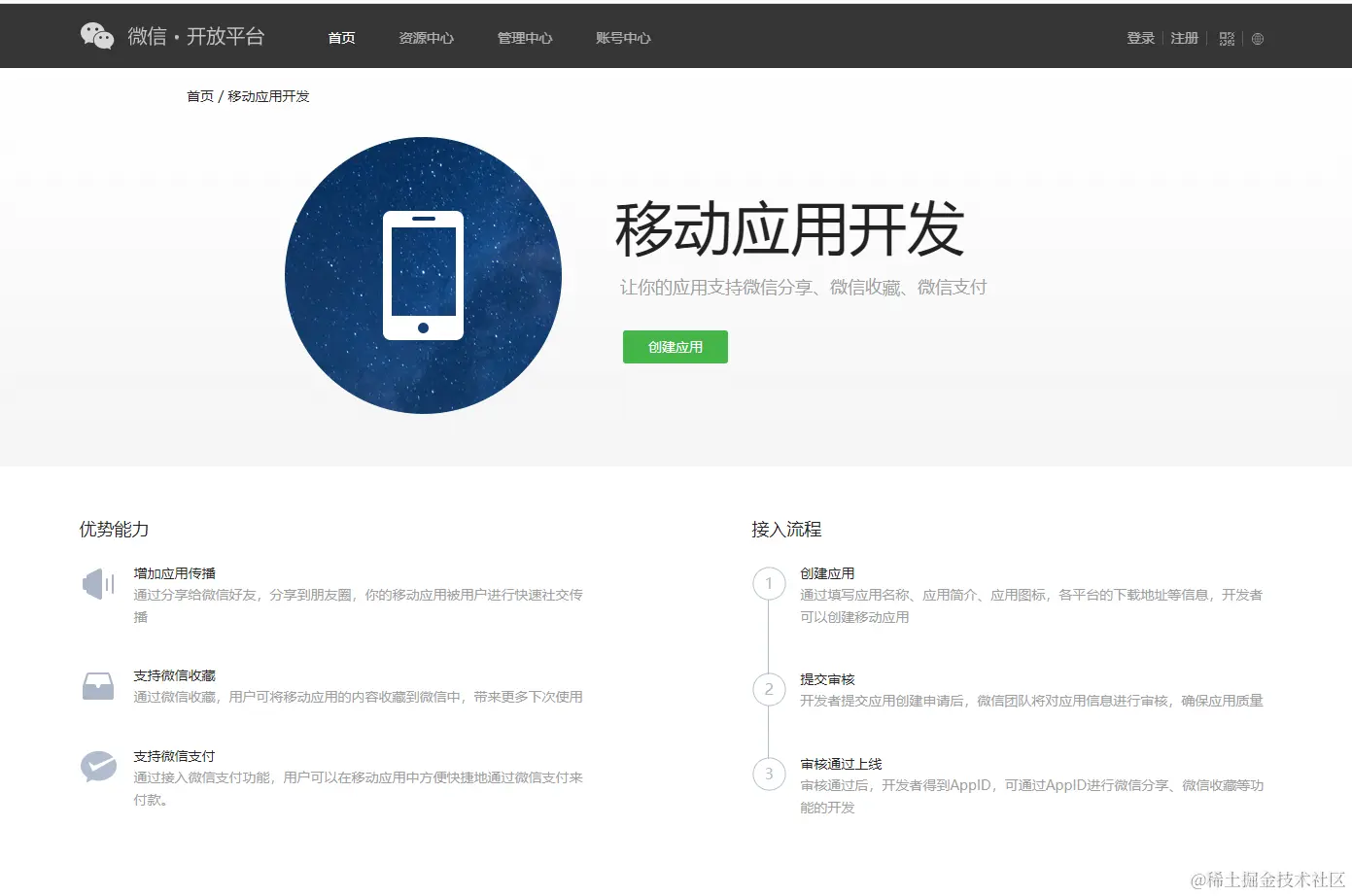Click the globe language icon in header
Viewport: 1352px width, 896px height.
tap(1258, 39)
